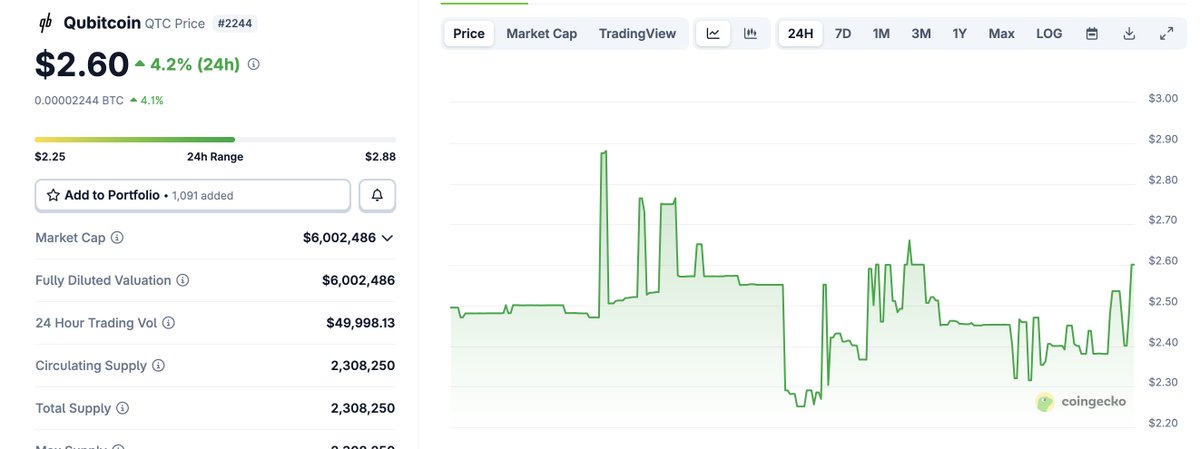
Task: Select the Market Cap chart tab
Action: 542,33
